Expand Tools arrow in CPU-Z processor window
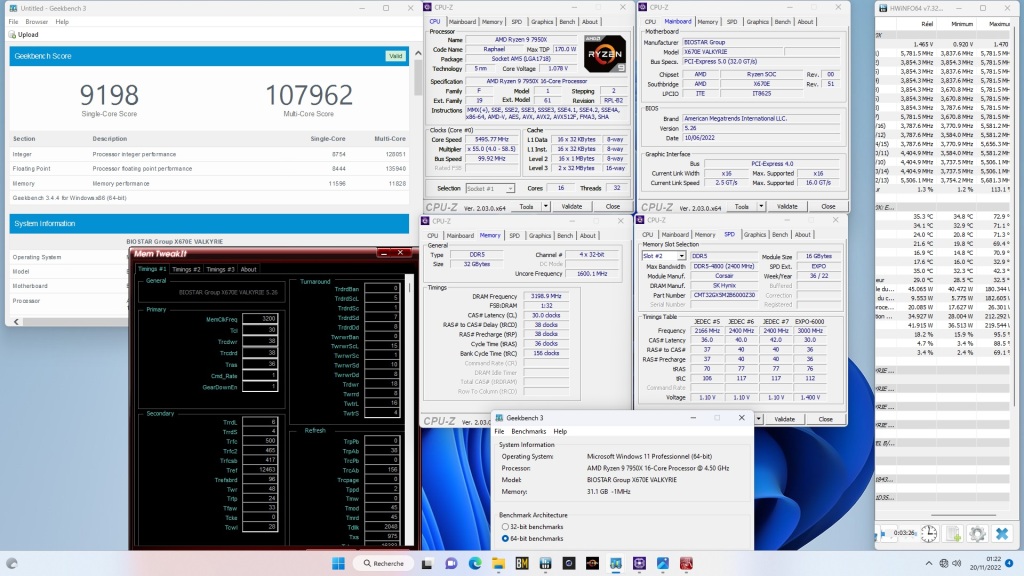The height and width of the screenshot is (576, 1024). (545, 206)
